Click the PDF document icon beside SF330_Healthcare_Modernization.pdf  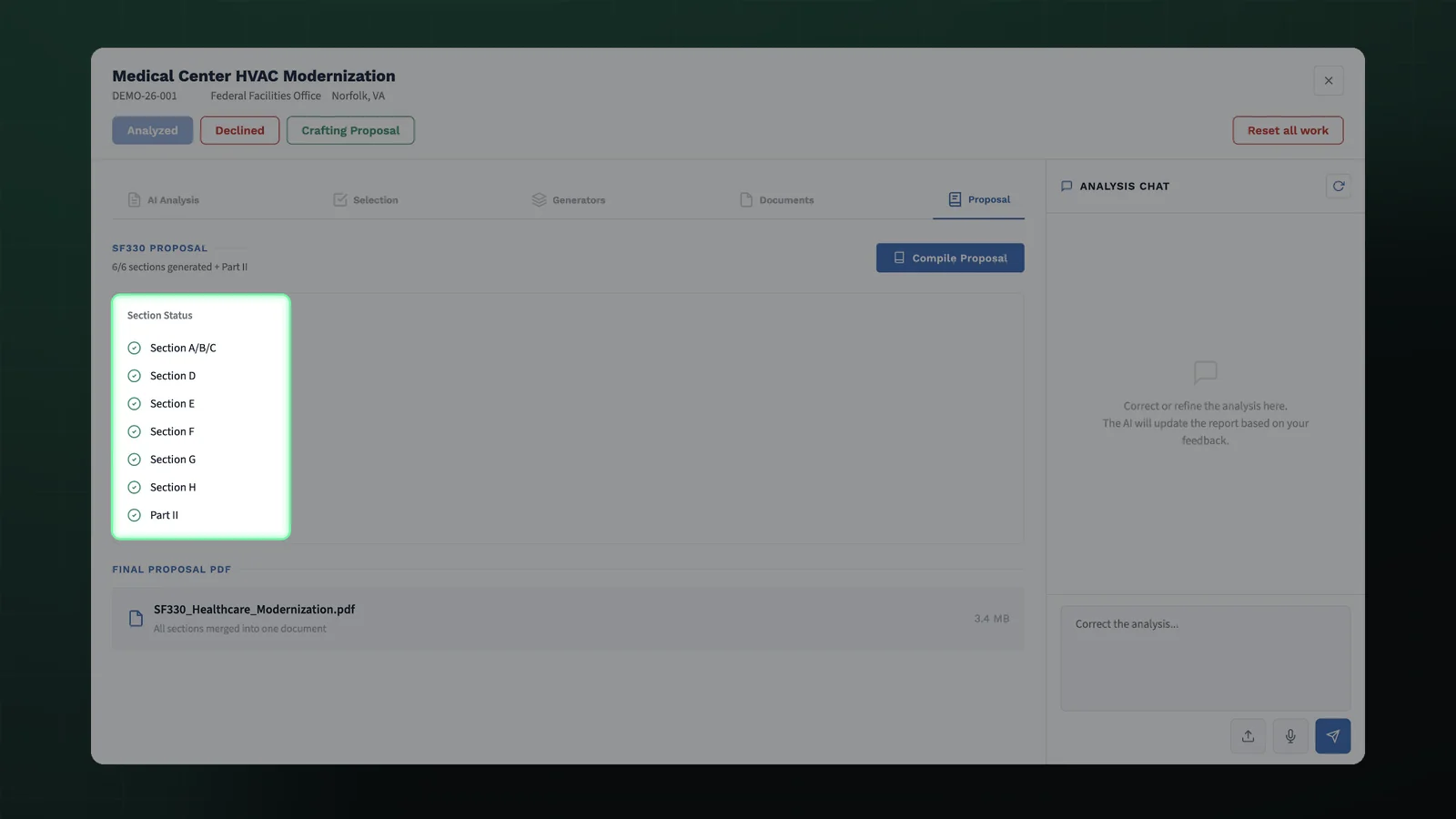tap(136, 619)
